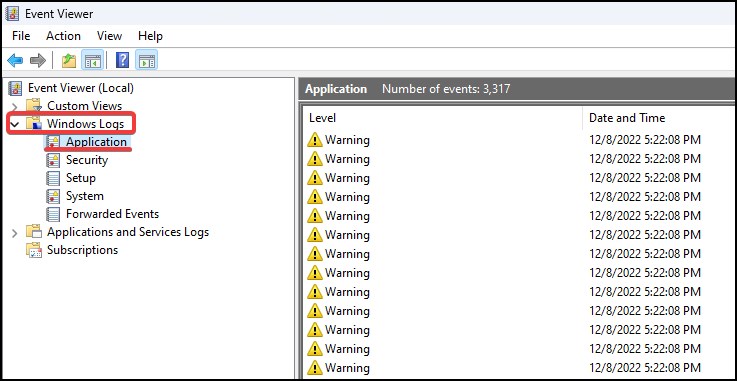
Task: Click the Event Viewer title bar icon
Action: pyautogui.click(x=12, y=14)
